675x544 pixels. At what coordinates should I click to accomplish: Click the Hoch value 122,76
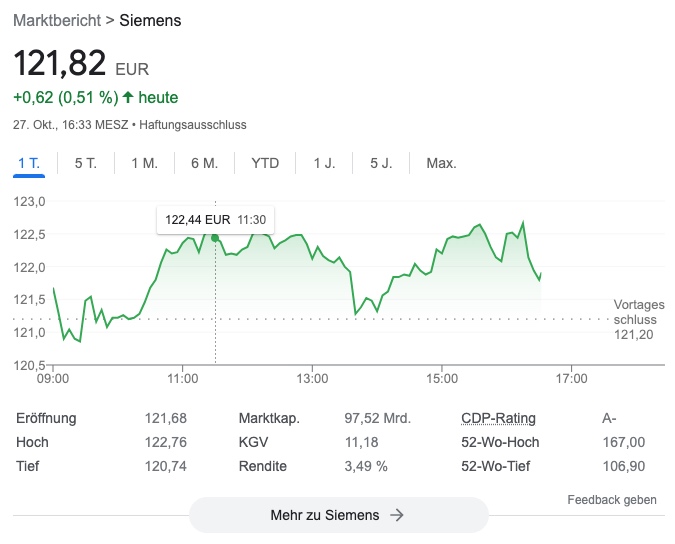(x=166, y=442)
